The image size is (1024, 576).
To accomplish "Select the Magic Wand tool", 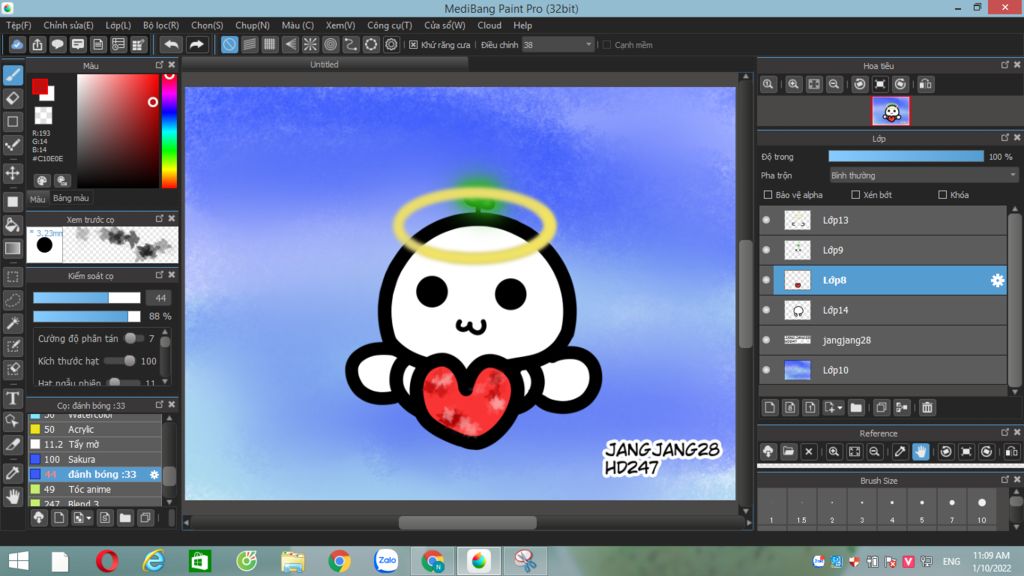I will coord(12,323).
